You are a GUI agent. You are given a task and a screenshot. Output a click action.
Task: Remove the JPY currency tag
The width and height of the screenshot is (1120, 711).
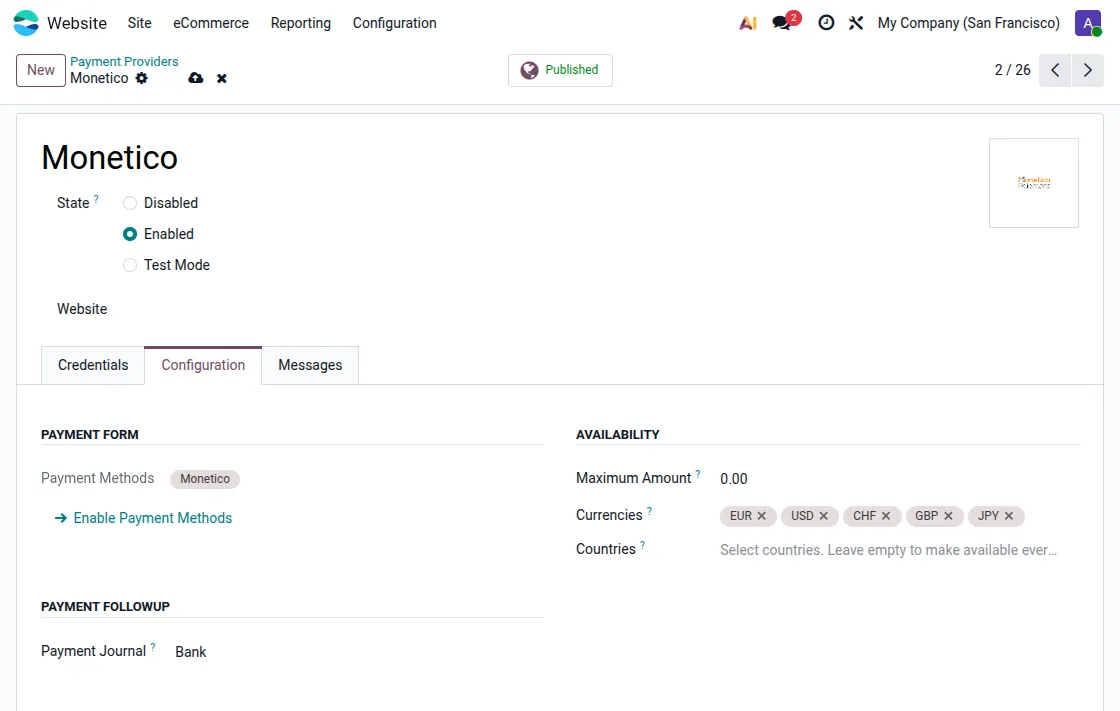pos(1009,516)
